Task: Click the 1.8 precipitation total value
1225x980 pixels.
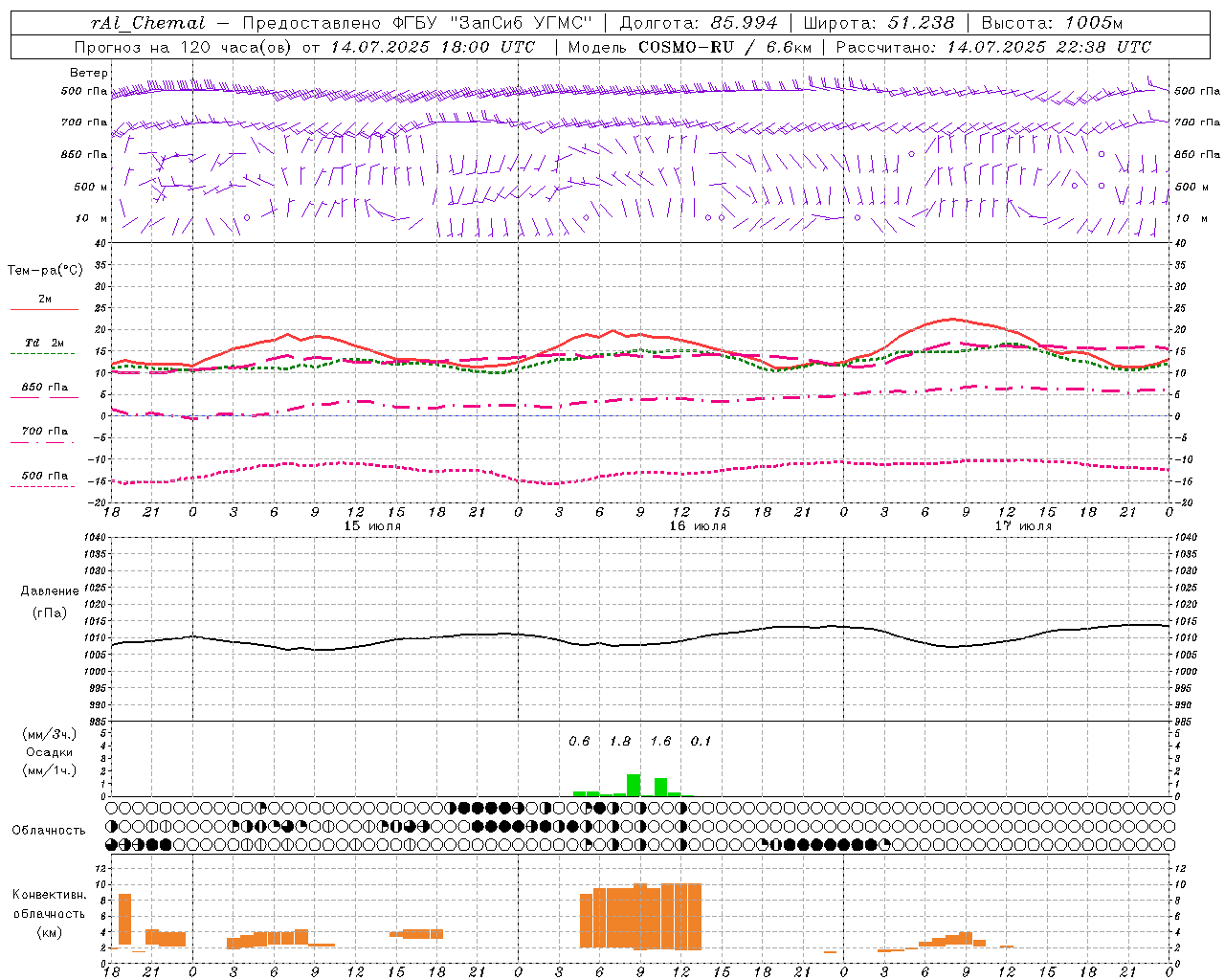Action: [620, 742]
